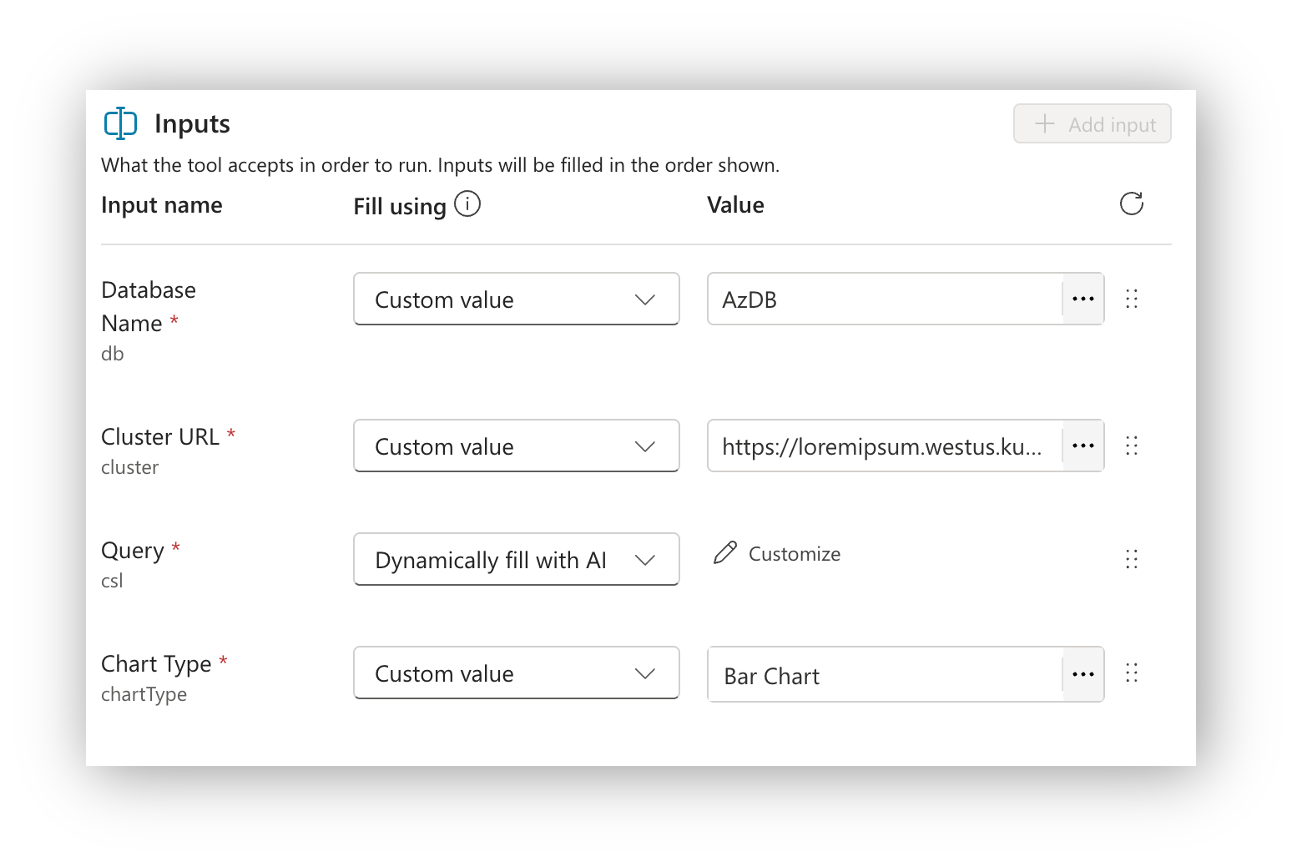The width and height of the screenshot is (1296, 864).
Task: Expand the Dynamically fill with AI dropdown
Action: click(516, 559)
